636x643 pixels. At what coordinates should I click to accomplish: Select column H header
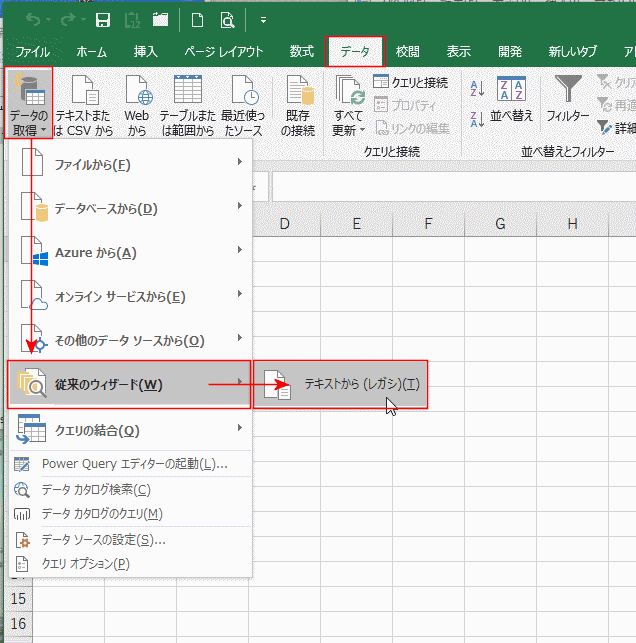[572, 224]
